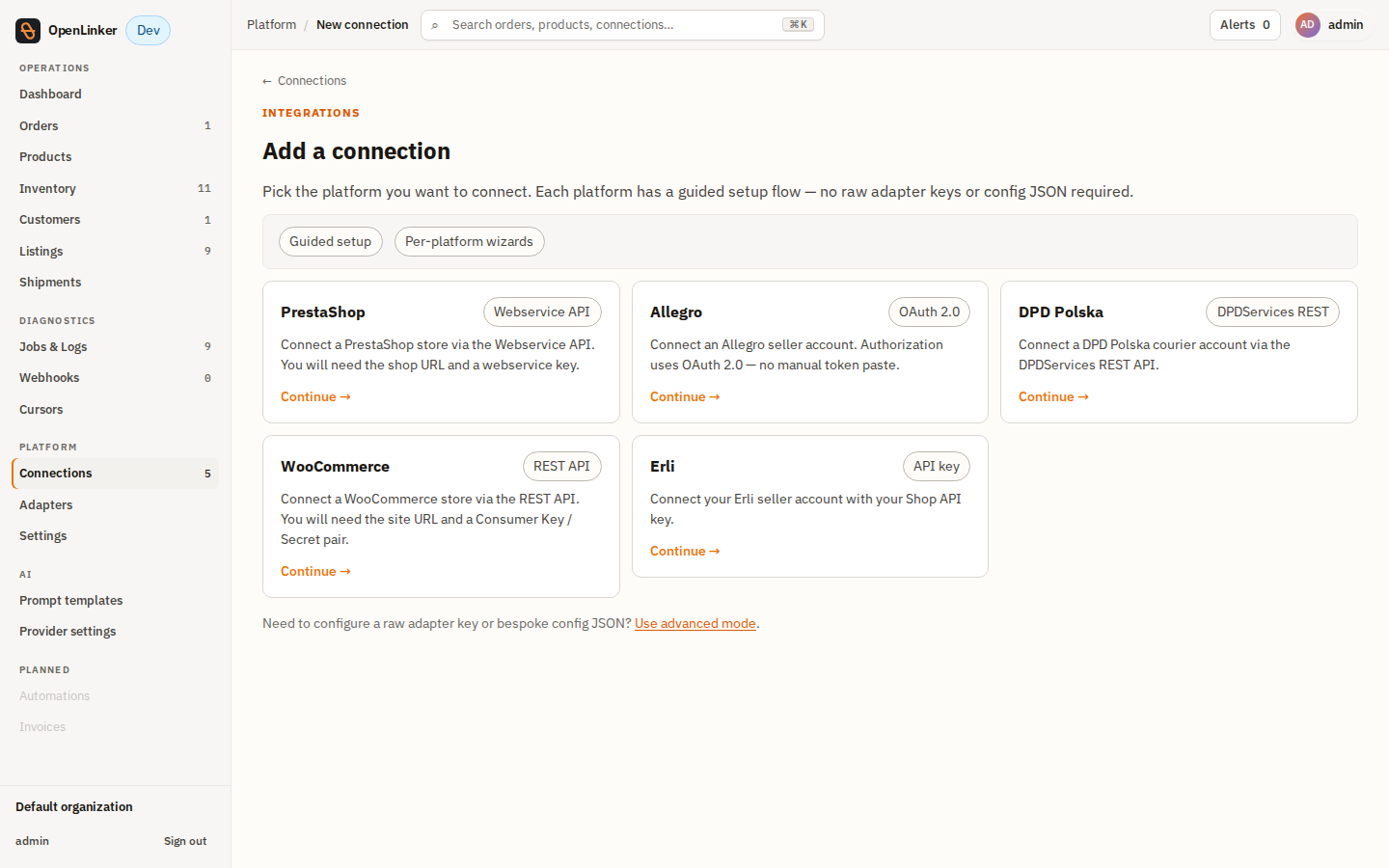The image size is (1389, 868).
Task: Focus the search orders, products, connections field
Action: click(x=622, y=25)
